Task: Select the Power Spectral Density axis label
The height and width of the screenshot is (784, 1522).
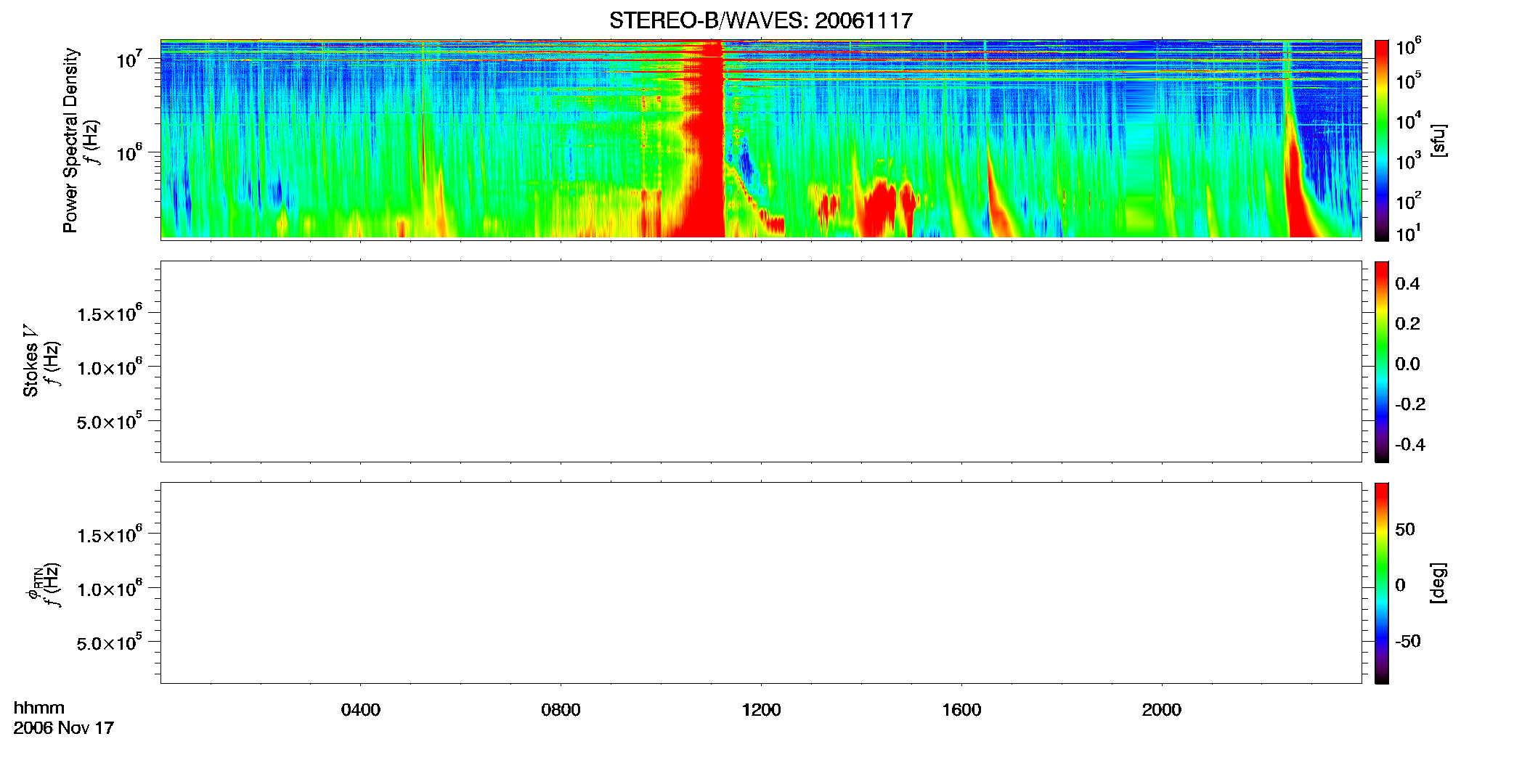Action: [x=70, y=140]
